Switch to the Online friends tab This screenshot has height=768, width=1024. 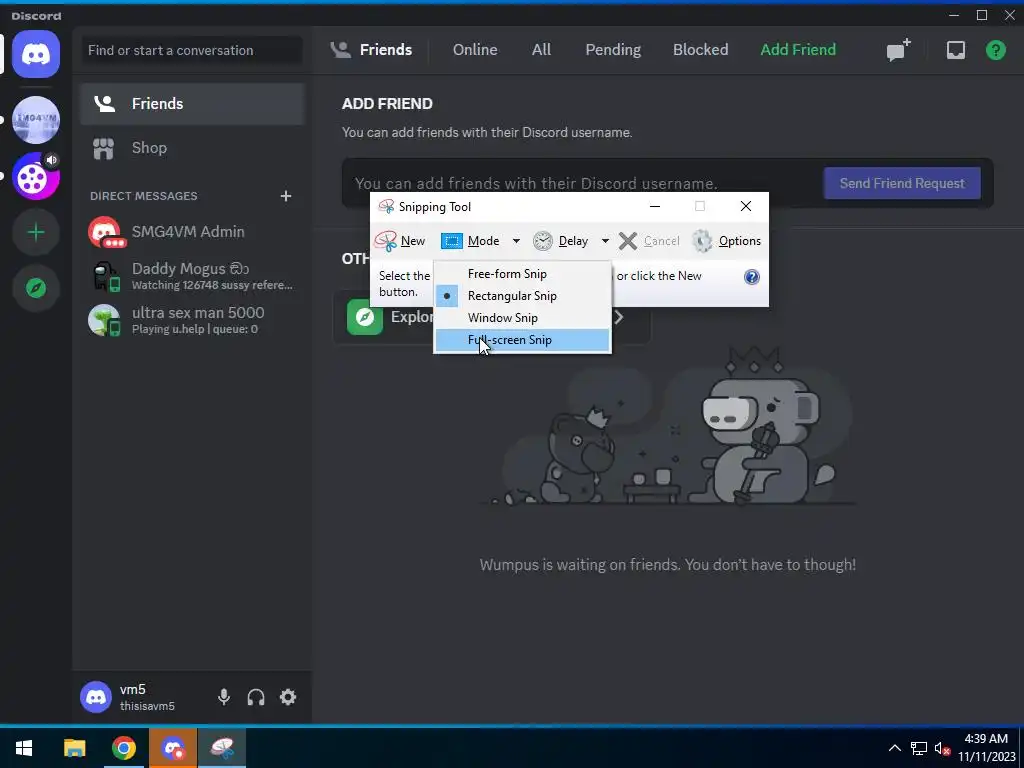point(475,50)
